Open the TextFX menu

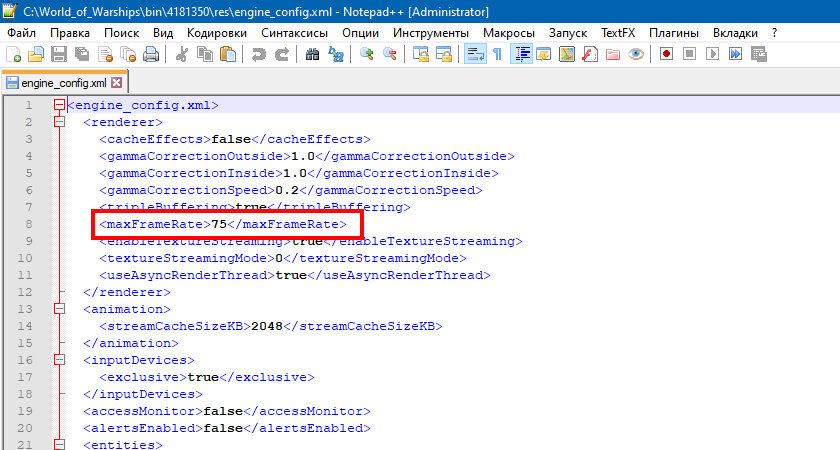click(x=618, y=33)
